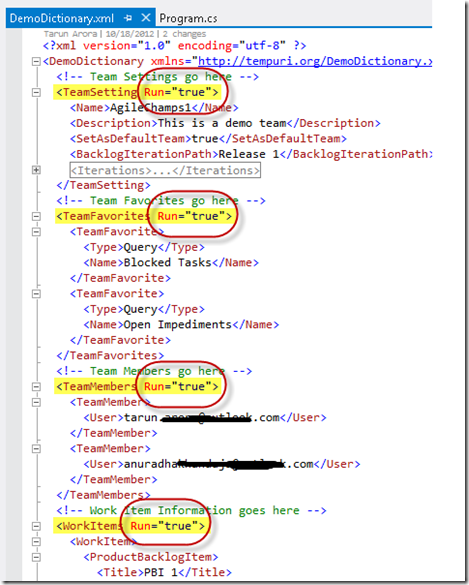The width and height of the screenshot is (469, 585).
Task: Collapse the WorkItems element
Action: (x=36, y=526)
